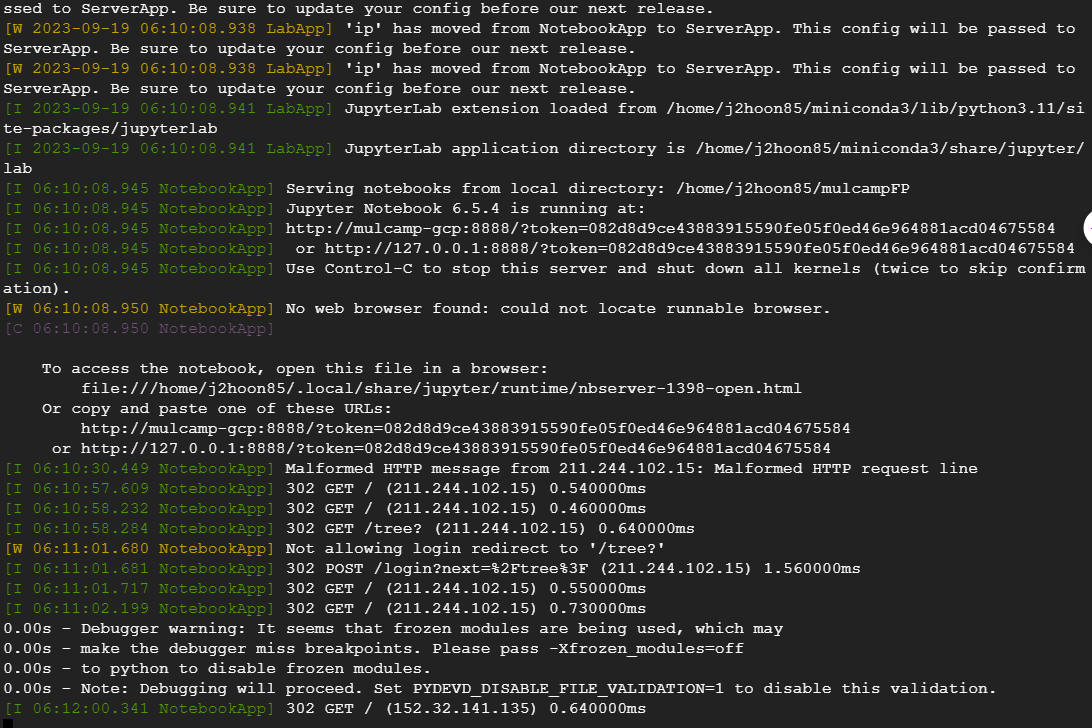Click the '-Xfrozen_modules=off' option text
1092x728 pixels.
pyautogui.click(x=646, y=649)
